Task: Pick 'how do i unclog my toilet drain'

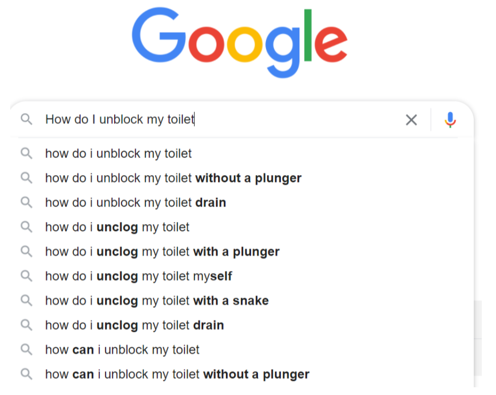Action: (135, 325)
